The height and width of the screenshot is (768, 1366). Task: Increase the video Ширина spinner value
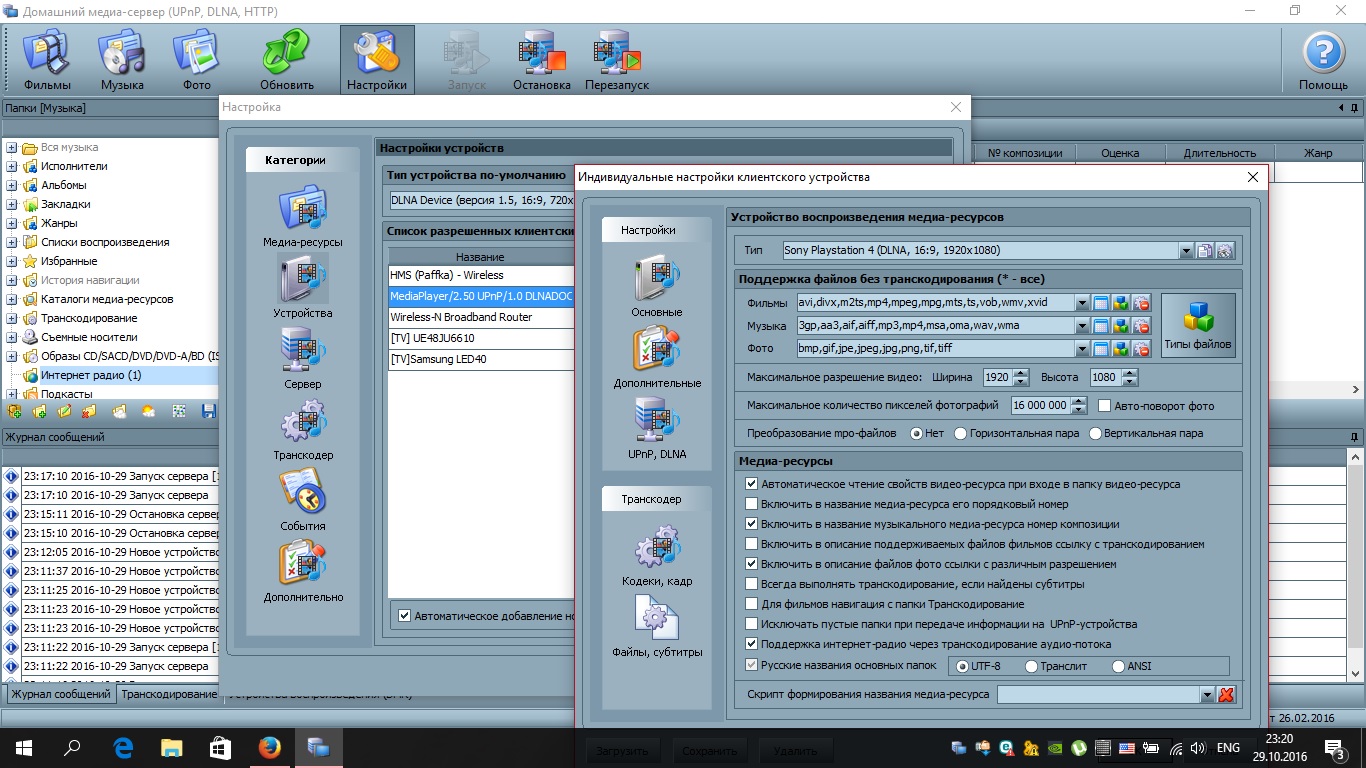[1021, 373]
